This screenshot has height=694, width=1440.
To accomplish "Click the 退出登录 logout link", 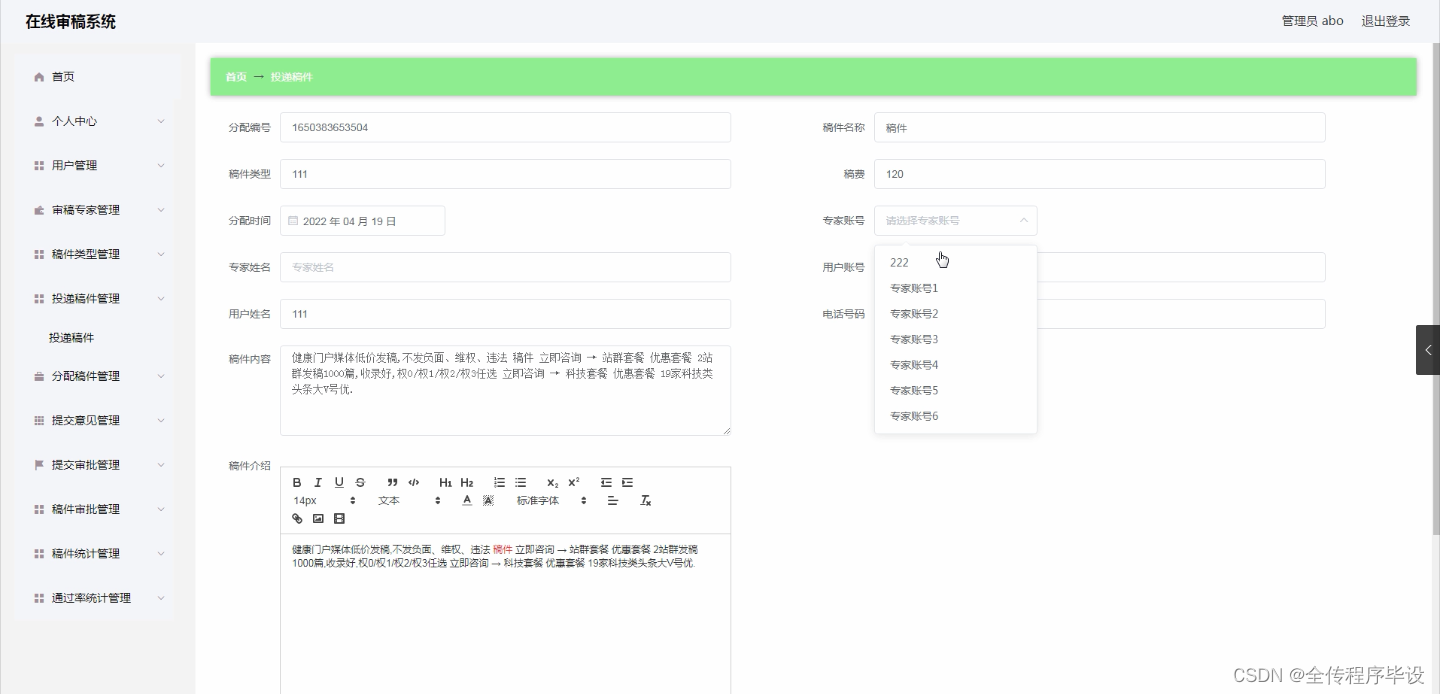I will click(1385, 20).
